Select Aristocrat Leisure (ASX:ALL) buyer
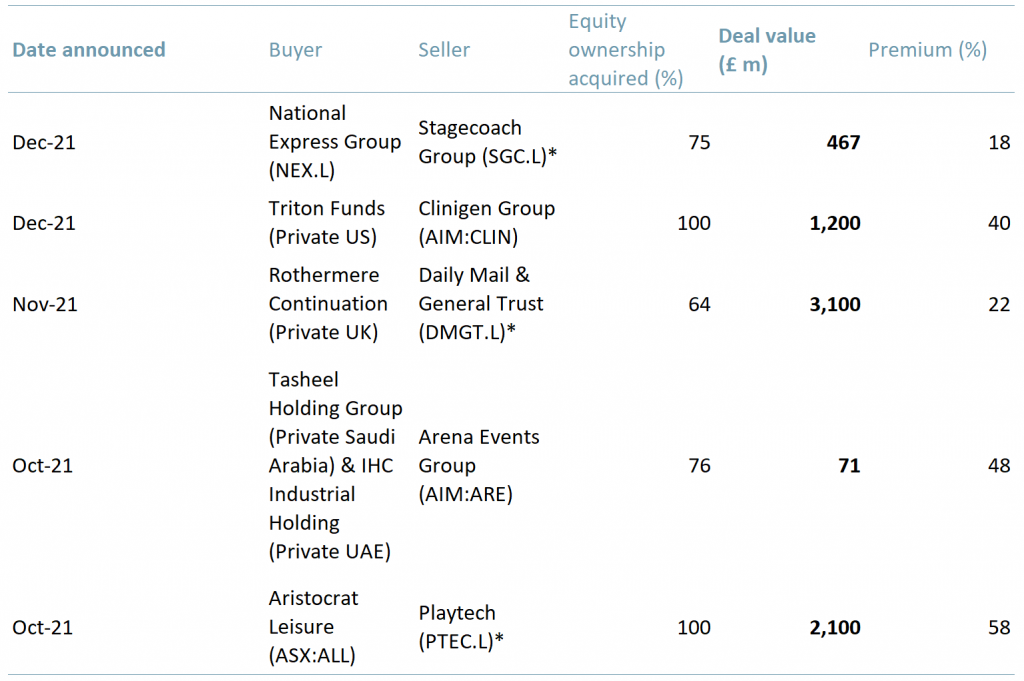The image size is (1024, 681). [x=314, y=627]
